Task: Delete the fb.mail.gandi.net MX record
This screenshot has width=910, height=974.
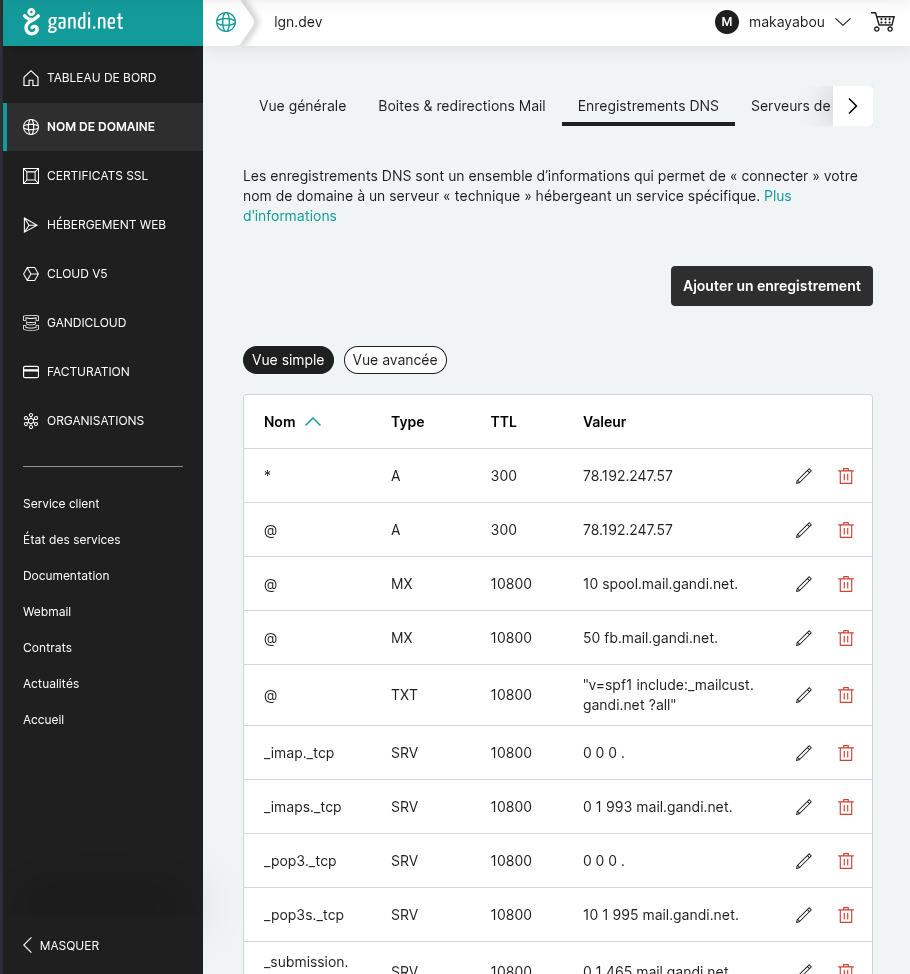Action: coord(846,638)
